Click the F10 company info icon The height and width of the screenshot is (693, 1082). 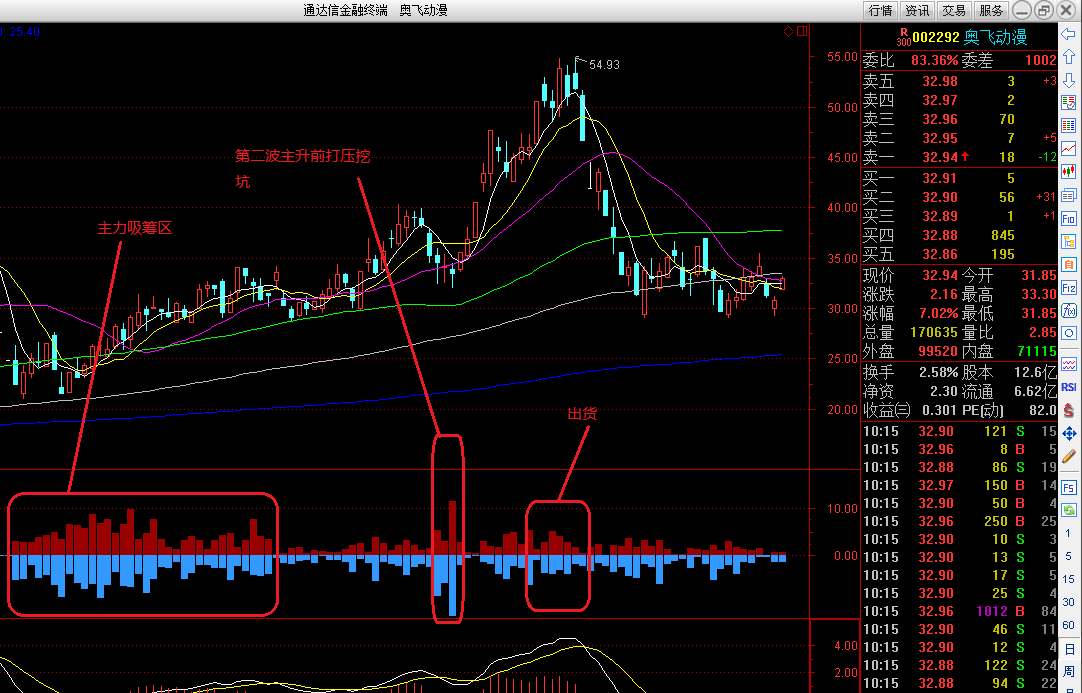pyautogui.click(x=1069, y=219)
